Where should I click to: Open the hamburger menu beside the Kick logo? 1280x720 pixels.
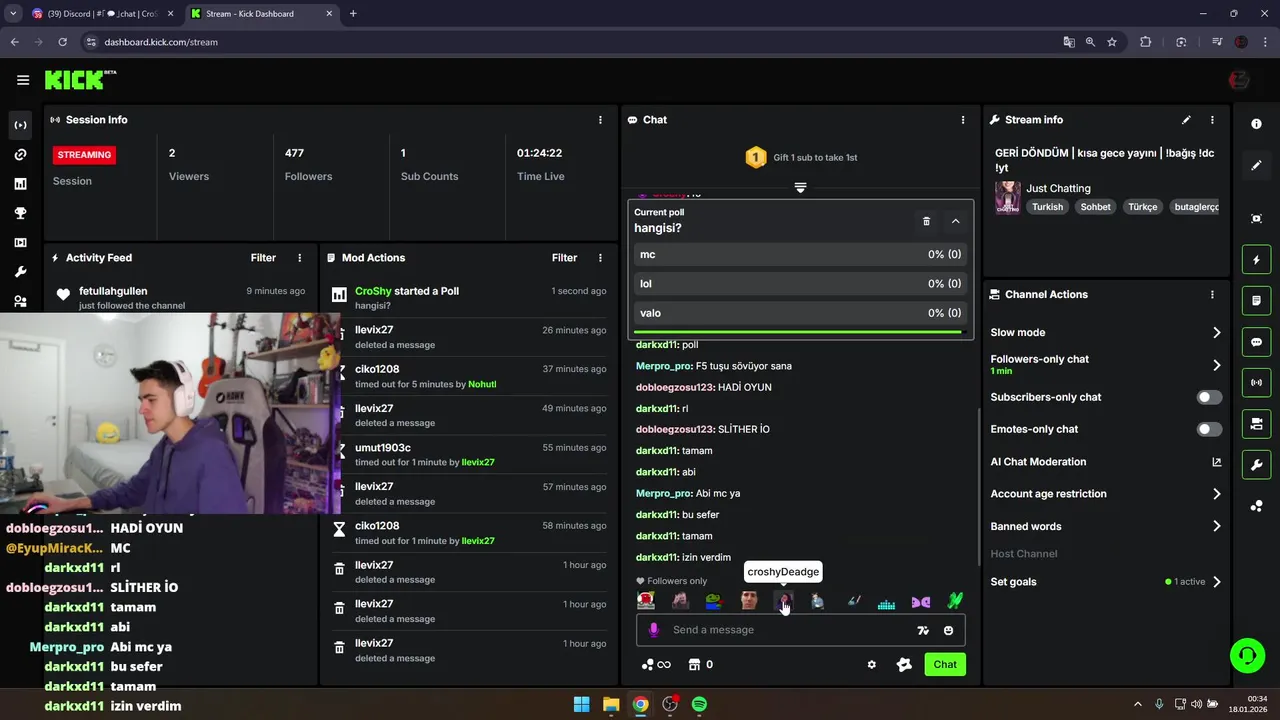point(23,80)
